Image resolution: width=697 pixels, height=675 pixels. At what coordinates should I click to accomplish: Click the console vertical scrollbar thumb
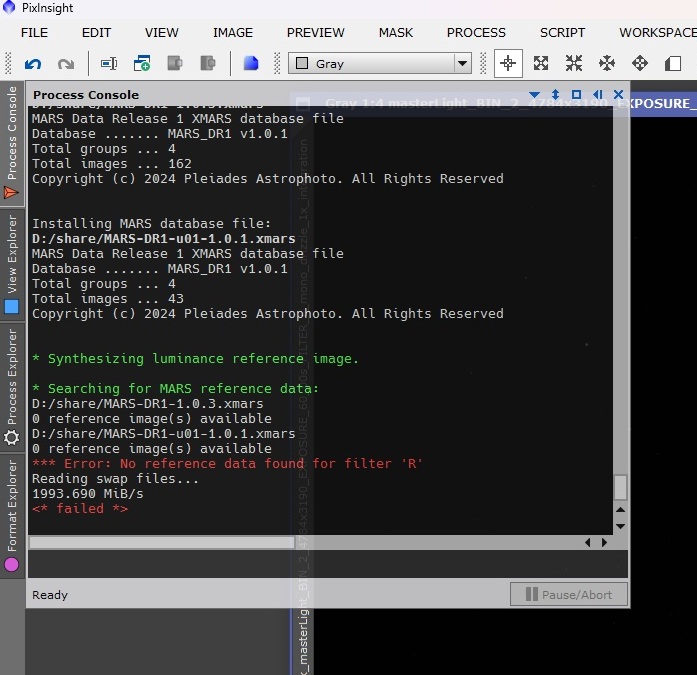point(620,487)
